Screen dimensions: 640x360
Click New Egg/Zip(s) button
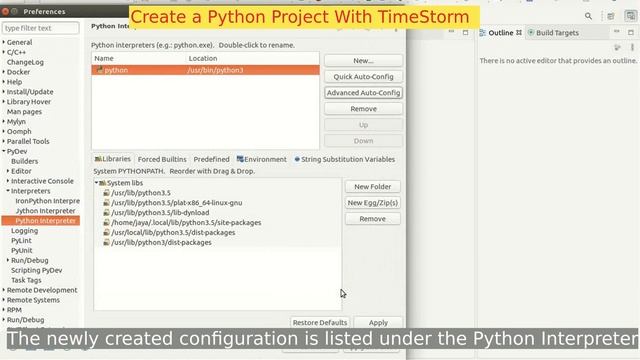pos(372,203)
